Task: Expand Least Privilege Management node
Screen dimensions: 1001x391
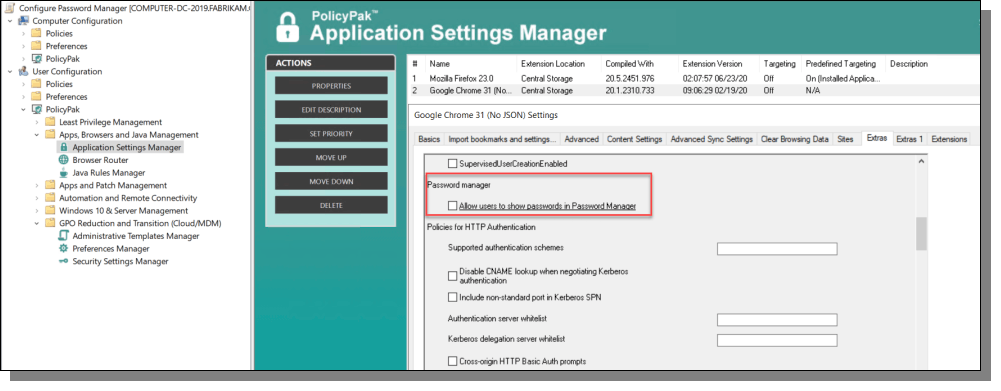Action: coord(37,122)
